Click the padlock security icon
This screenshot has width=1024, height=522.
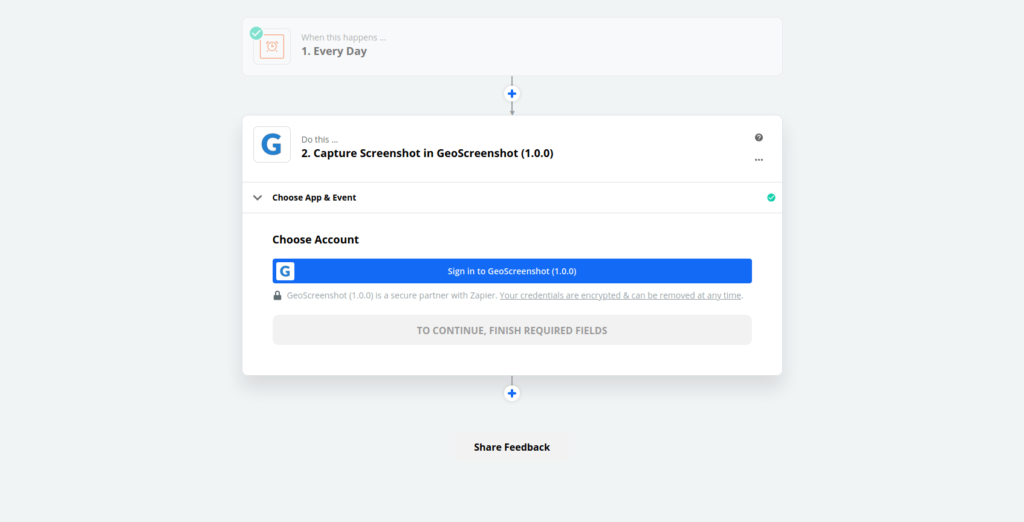(x=278, y=295)
